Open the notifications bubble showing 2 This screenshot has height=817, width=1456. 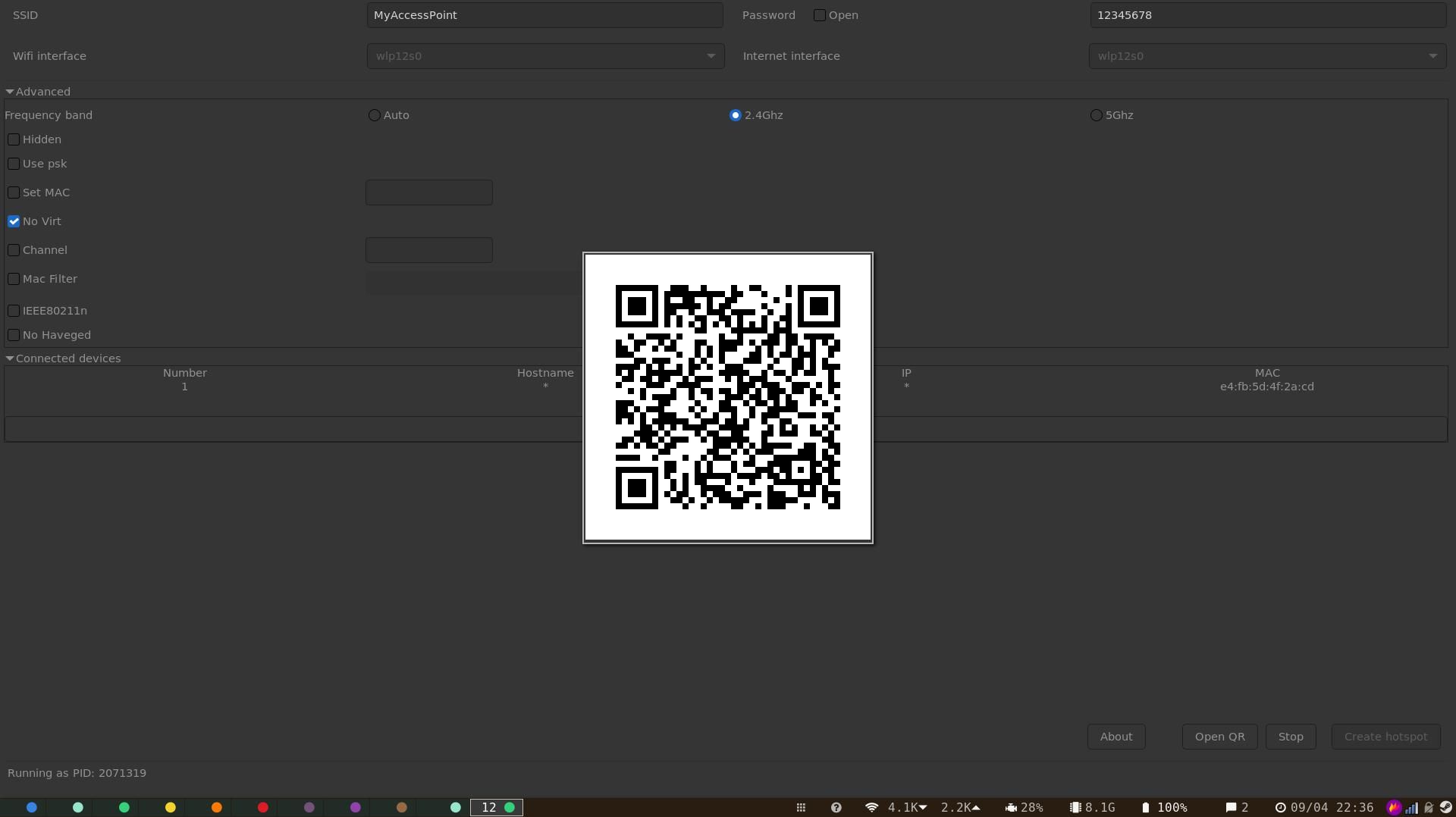click(x=1234, y=807)
